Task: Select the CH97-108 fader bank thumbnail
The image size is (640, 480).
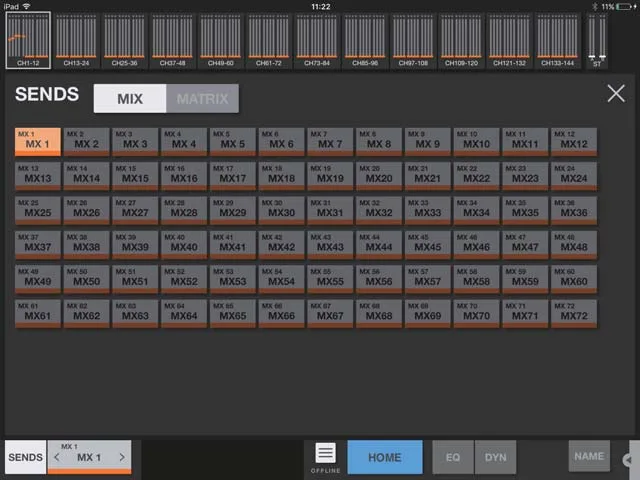Action: pos(413,40)
